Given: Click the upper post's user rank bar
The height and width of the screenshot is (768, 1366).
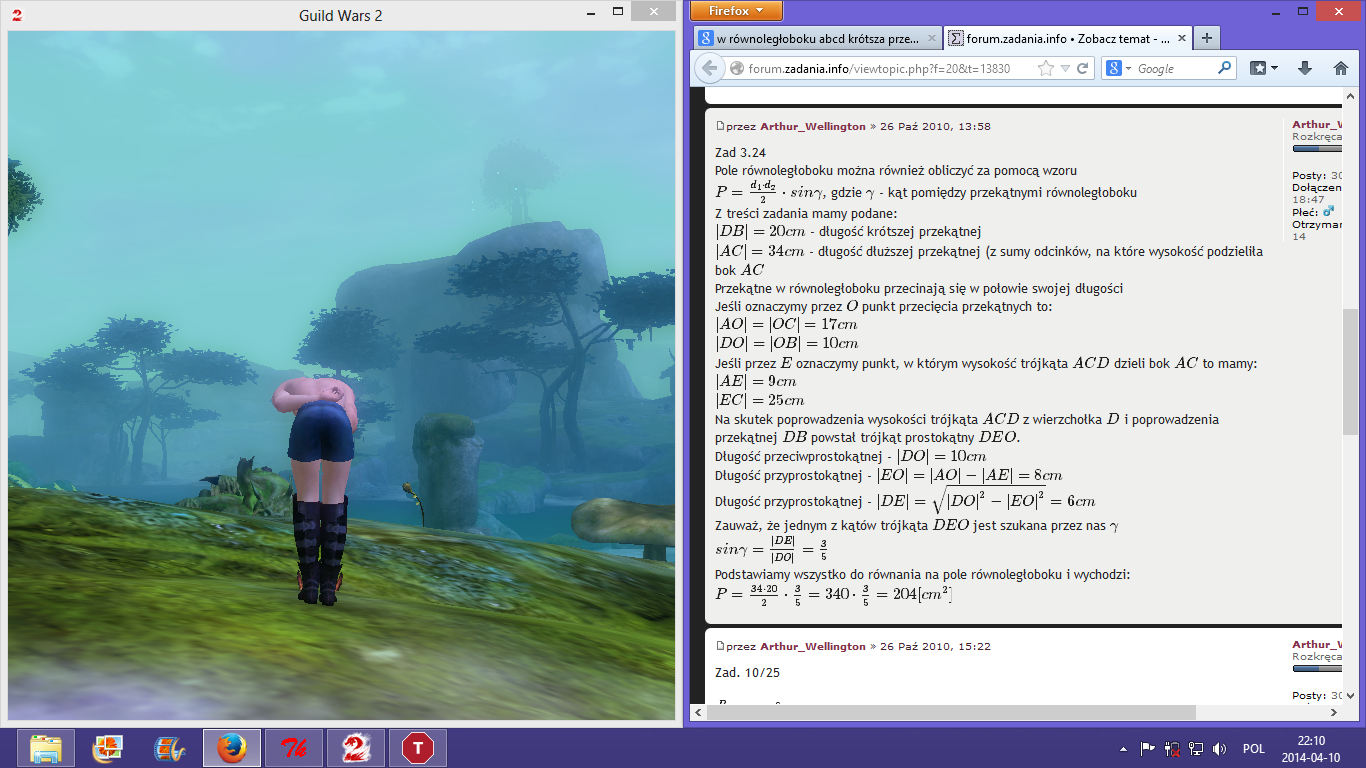Looking at the screenshot, I should [1317, 149].
